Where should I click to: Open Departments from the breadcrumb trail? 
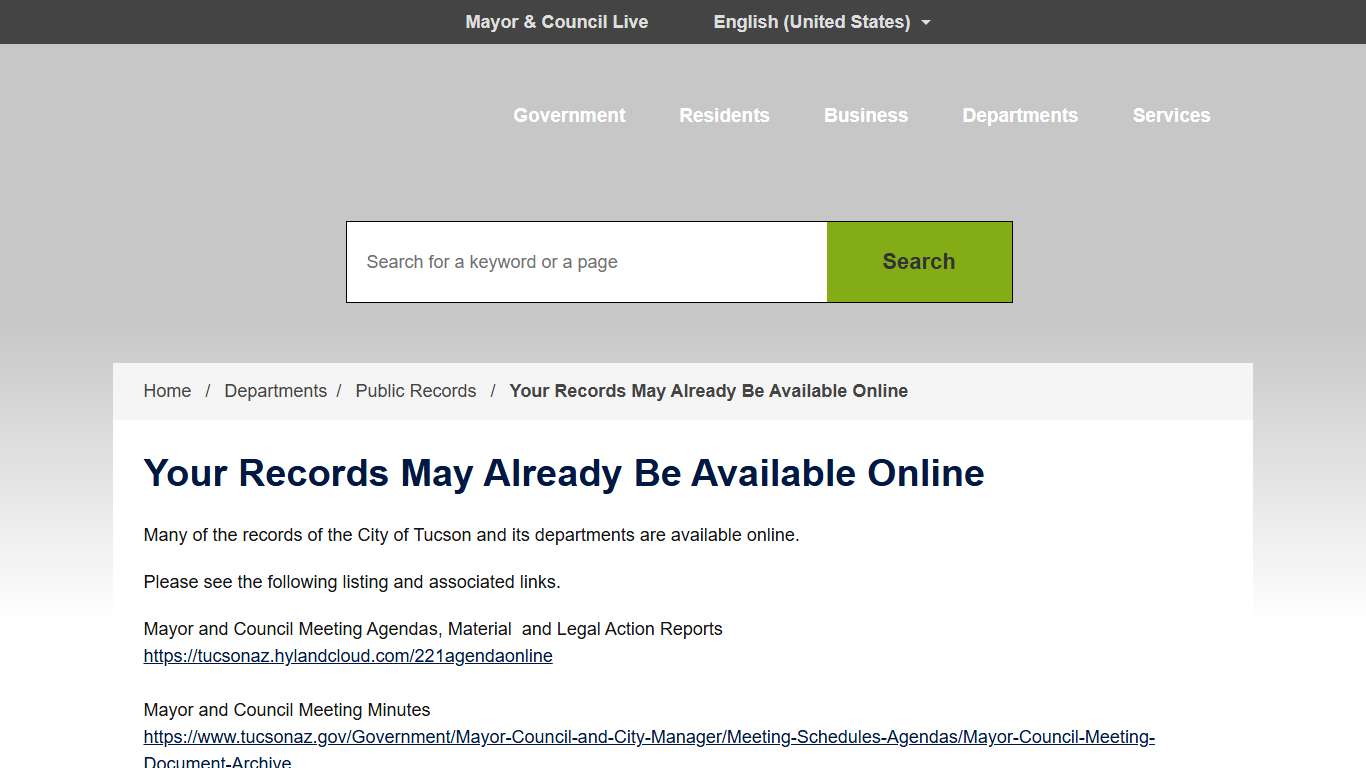[275, 390]
